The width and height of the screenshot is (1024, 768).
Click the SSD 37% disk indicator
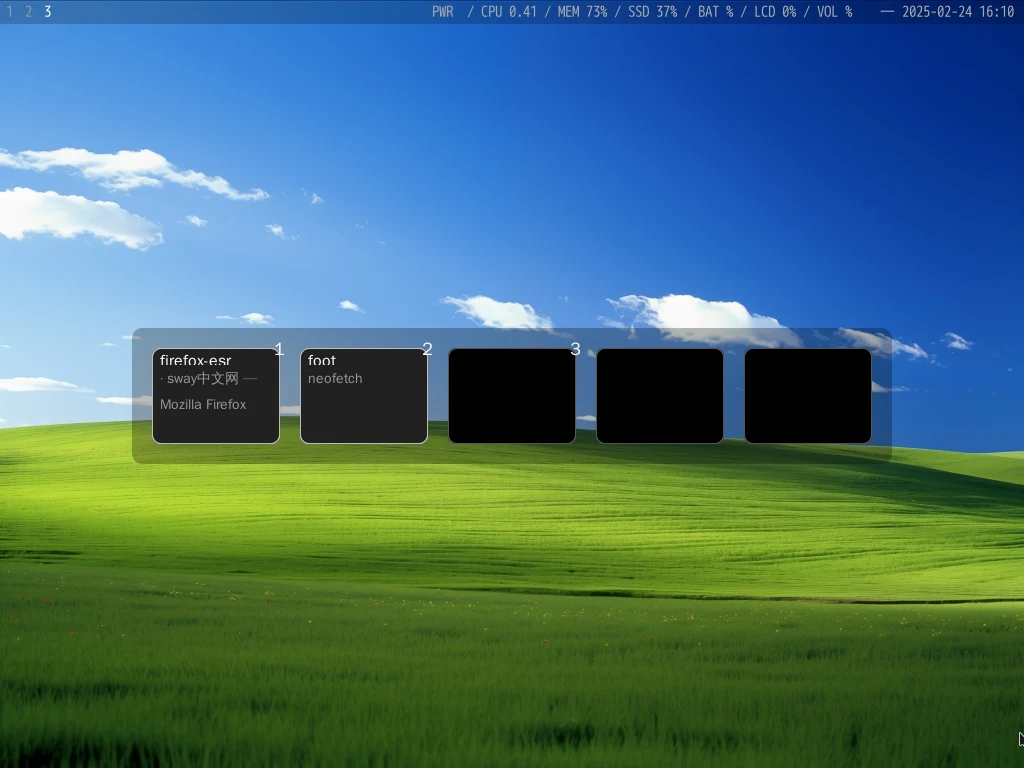tap(652, 12)
